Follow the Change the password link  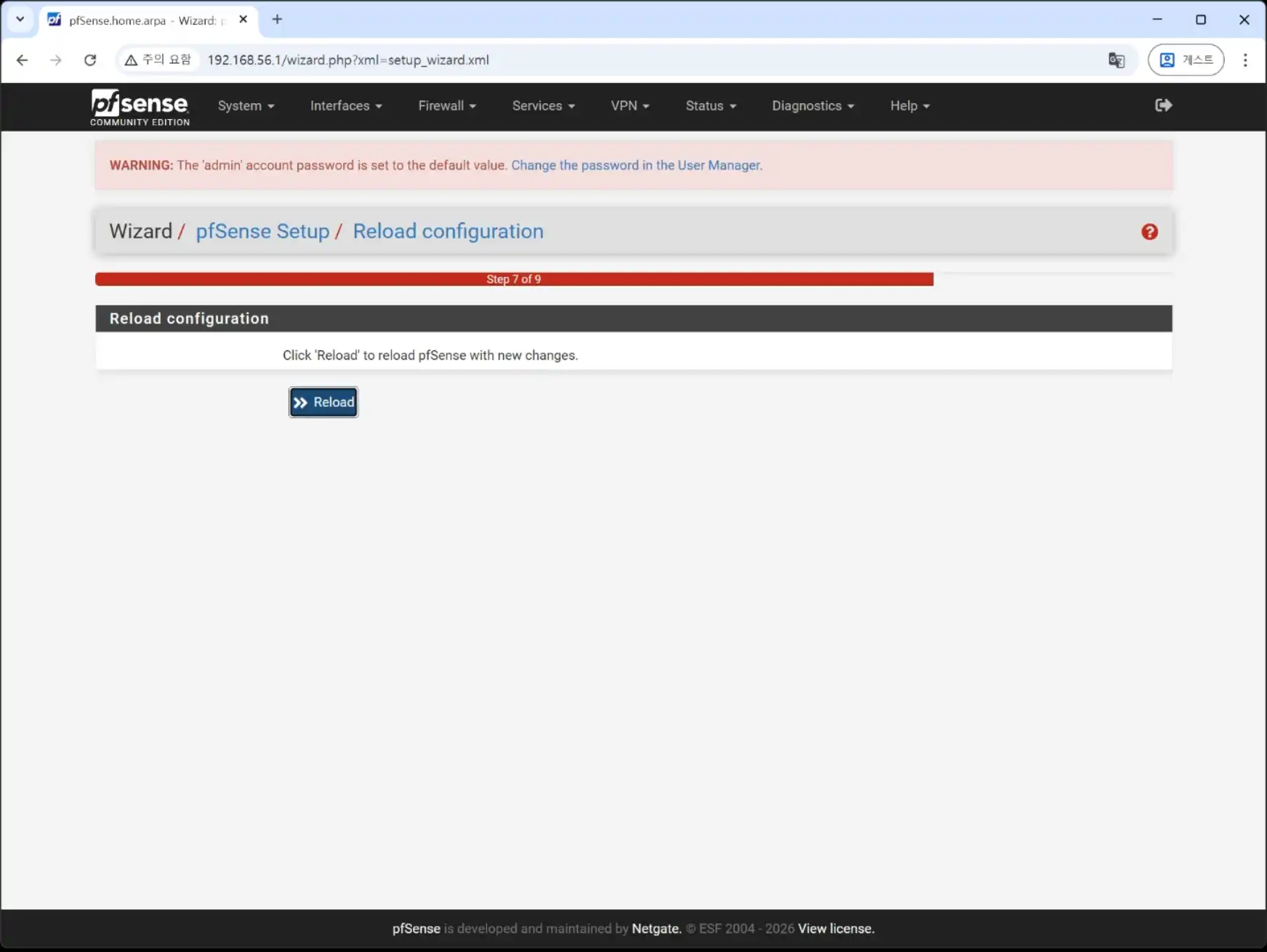pos(636,166)
